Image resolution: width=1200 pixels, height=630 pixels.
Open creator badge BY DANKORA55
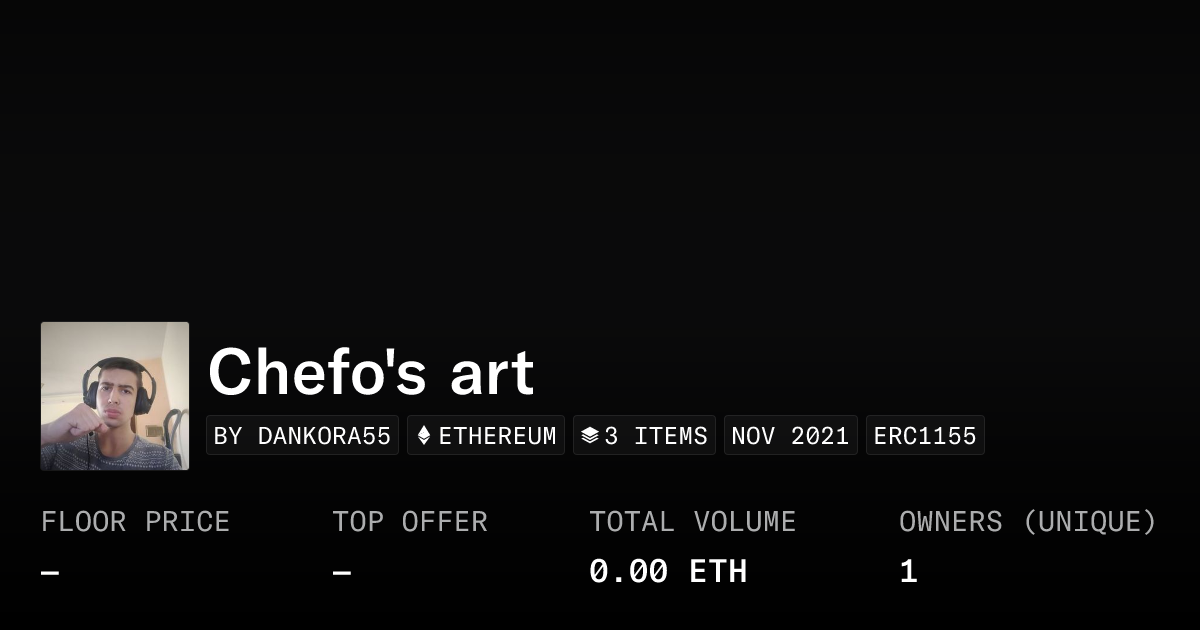(x=302, y=436)
